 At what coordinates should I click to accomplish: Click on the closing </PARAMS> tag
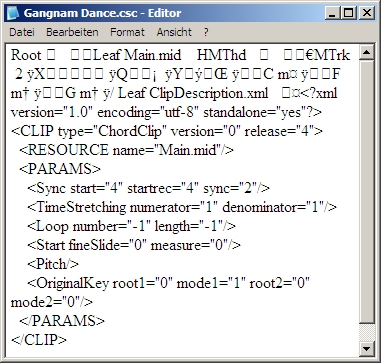coord(62,321)
